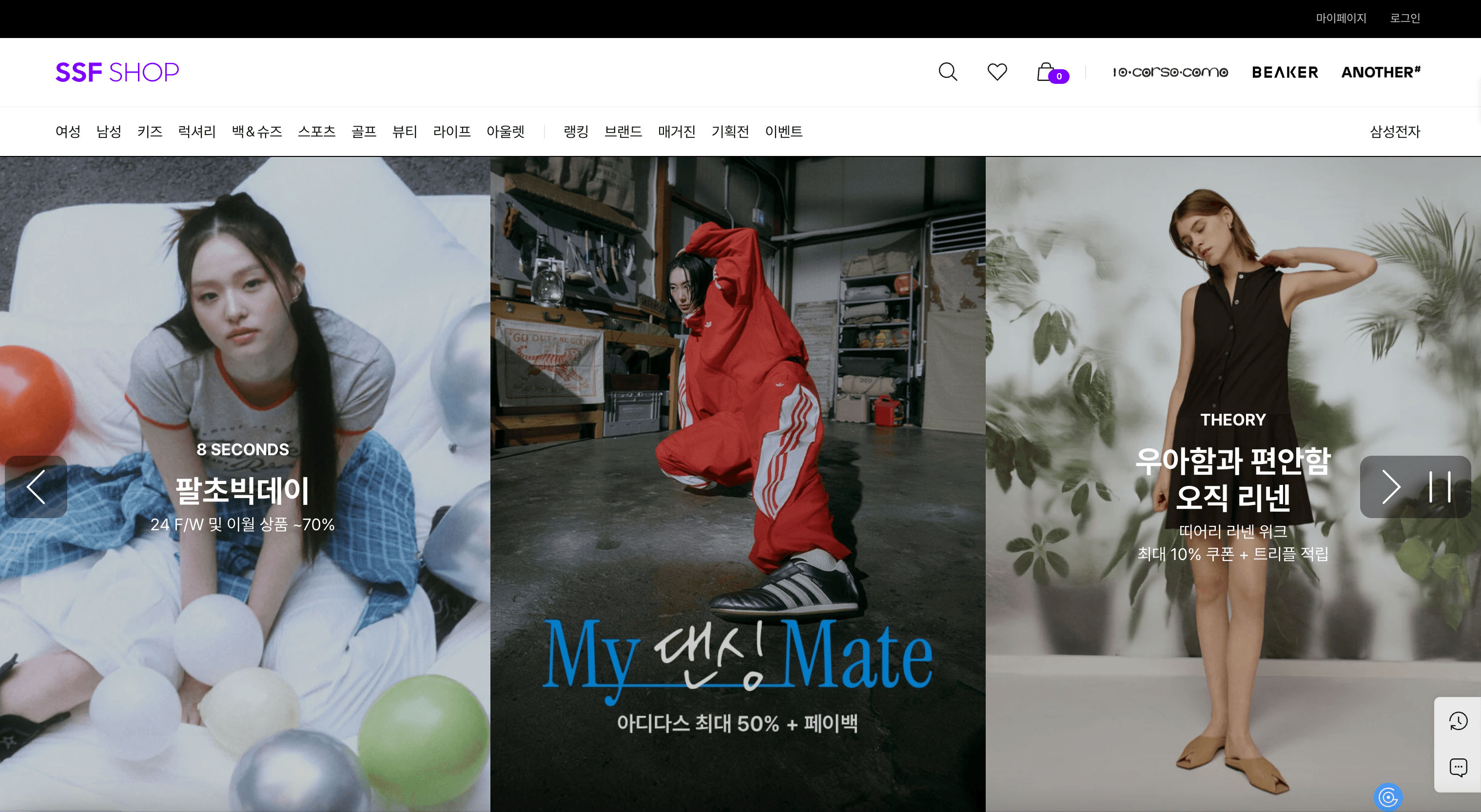Viewport: 1481px width, 812px height.
Task: Click the 로그인 link
Action: [x=1404, y=19]
